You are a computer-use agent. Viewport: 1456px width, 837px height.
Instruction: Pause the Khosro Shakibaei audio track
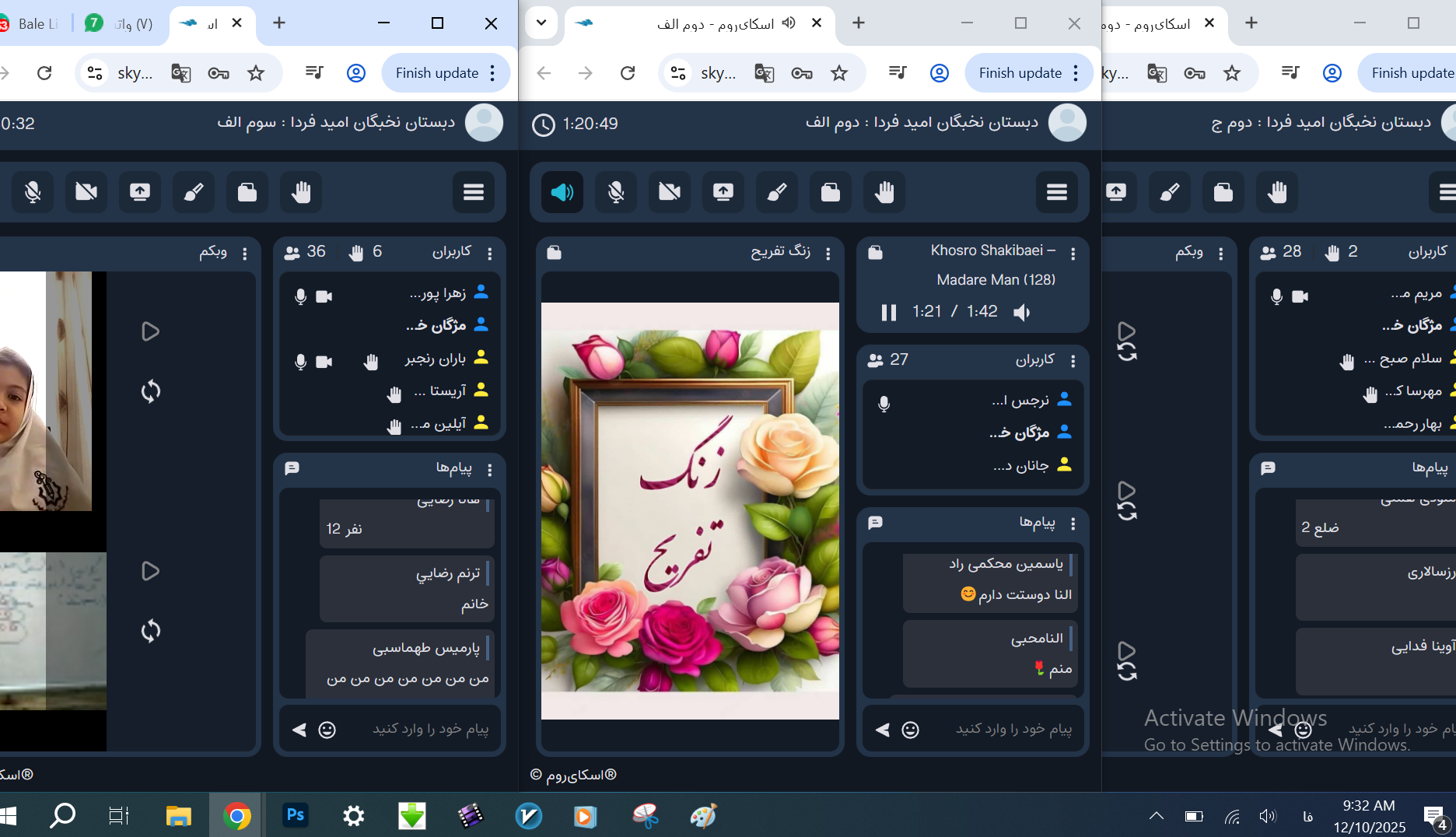[888, 312]
